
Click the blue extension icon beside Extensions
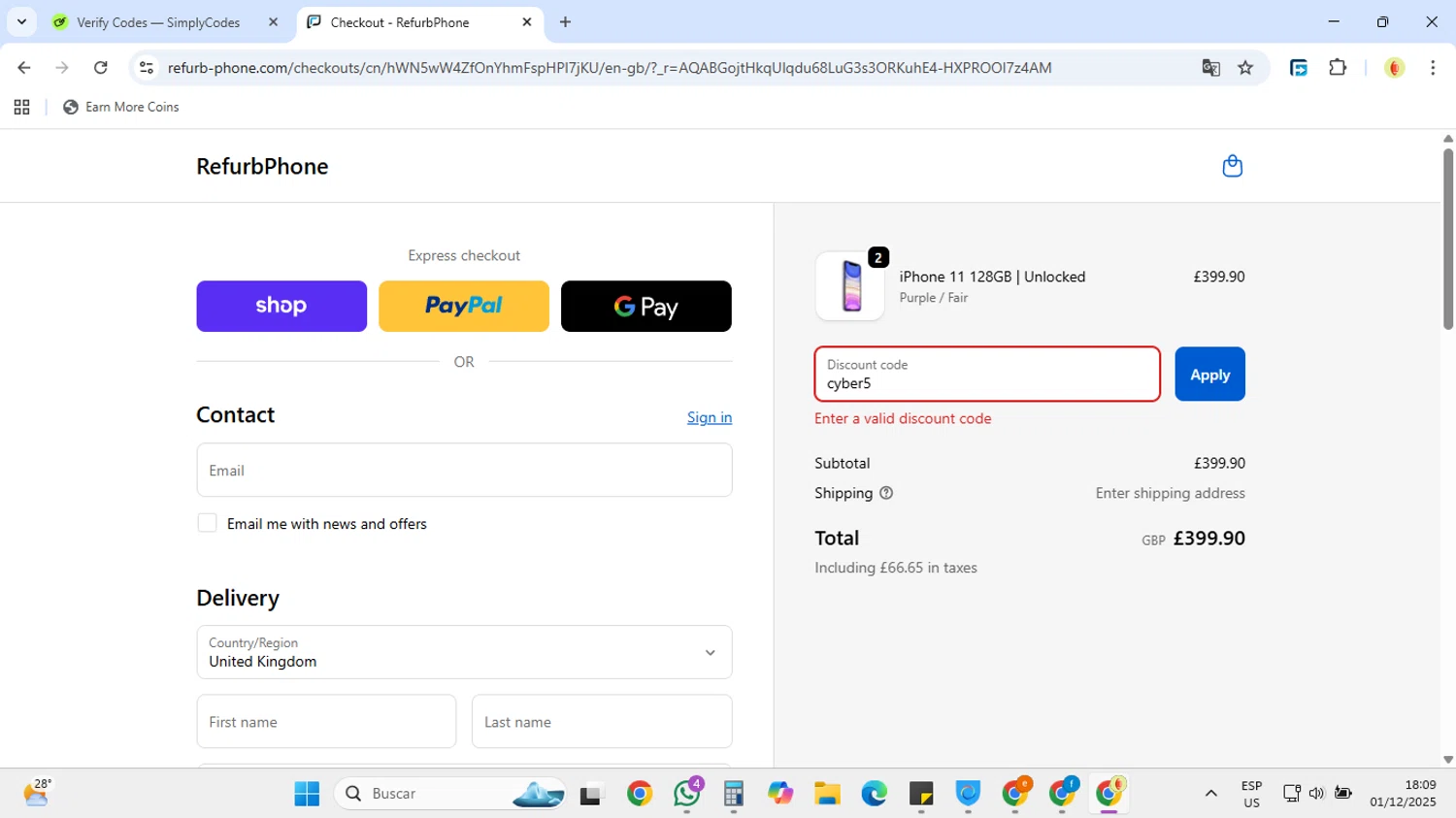click(x=1299, y=68)
